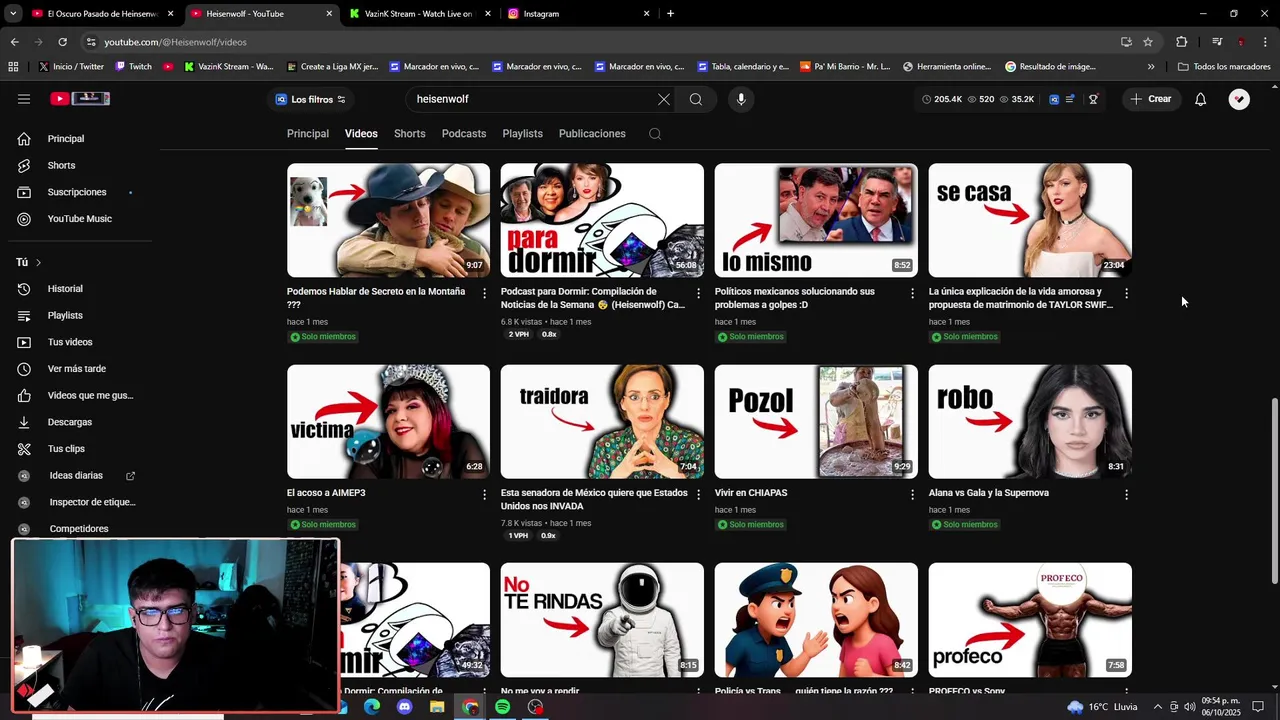Screen dimensions: 1280x720
Task: Open the YouTube hamburger guide menu
Action: coord(24,99)
